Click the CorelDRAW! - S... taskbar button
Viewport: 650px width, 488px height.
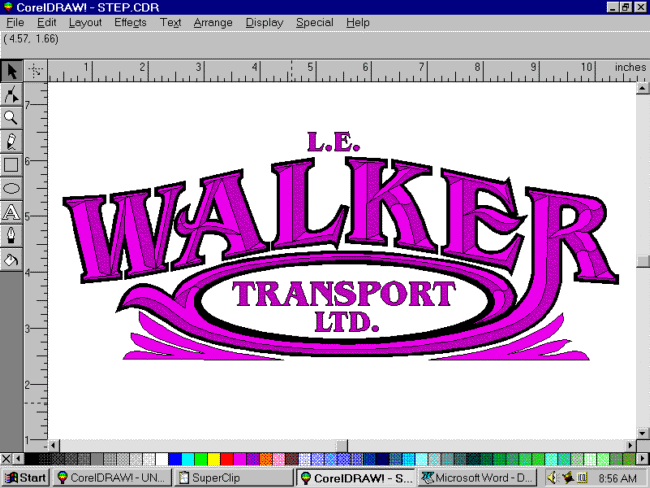356,478
